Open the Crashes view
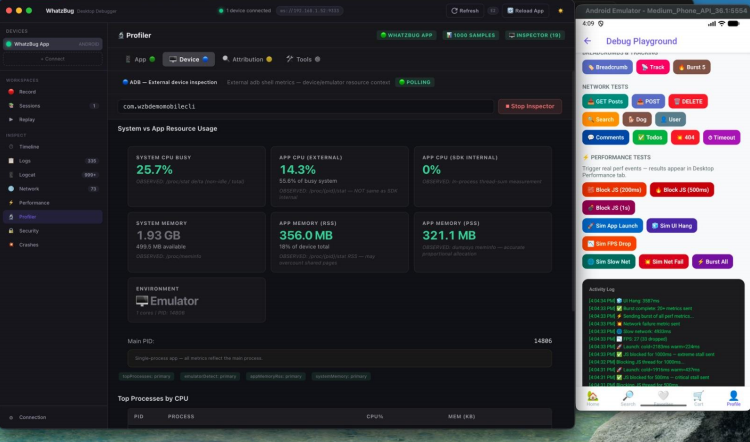 pos(53,244)
